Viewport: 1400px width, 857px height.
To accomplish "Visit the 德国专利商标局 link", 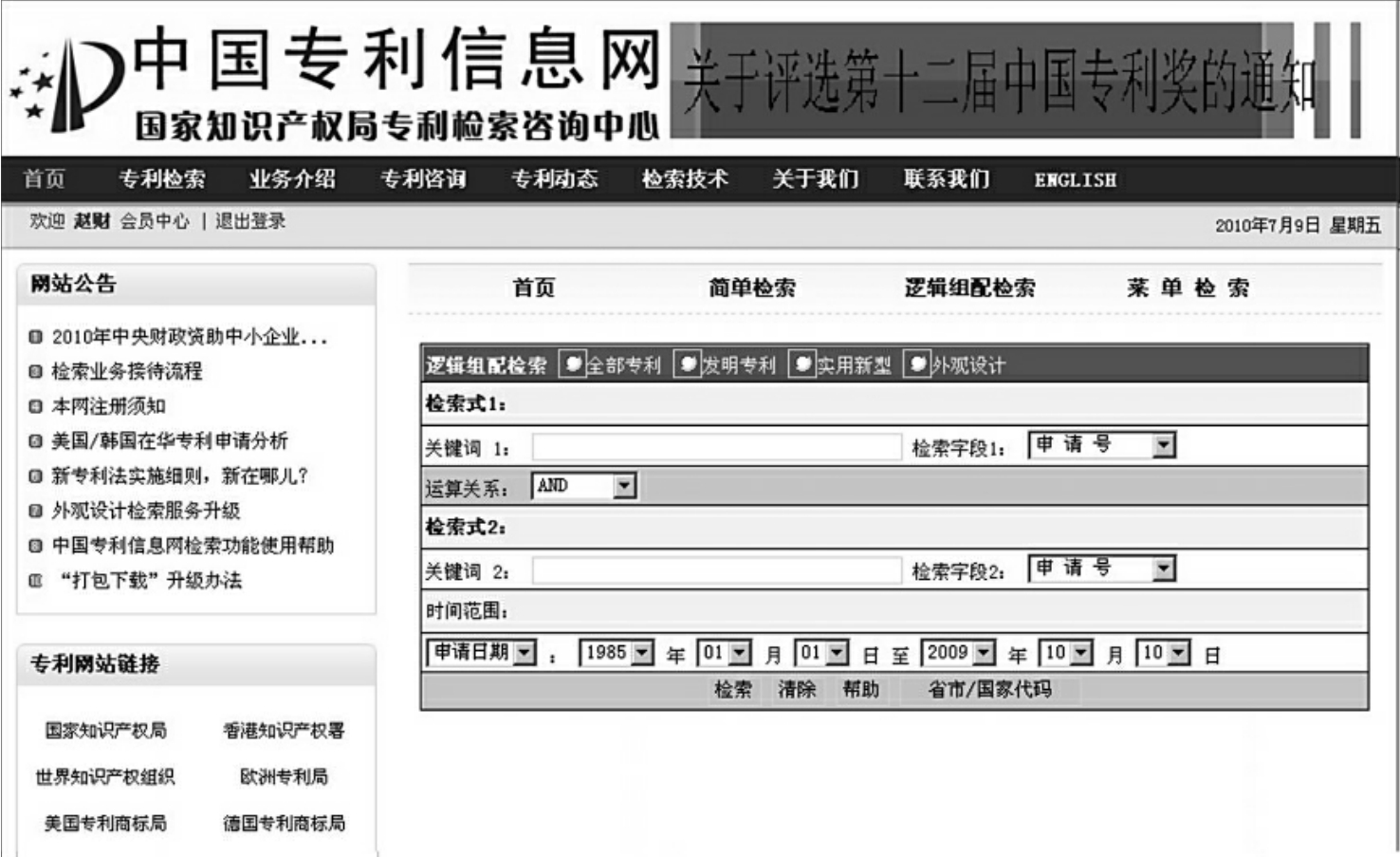I will click(284, 823).
